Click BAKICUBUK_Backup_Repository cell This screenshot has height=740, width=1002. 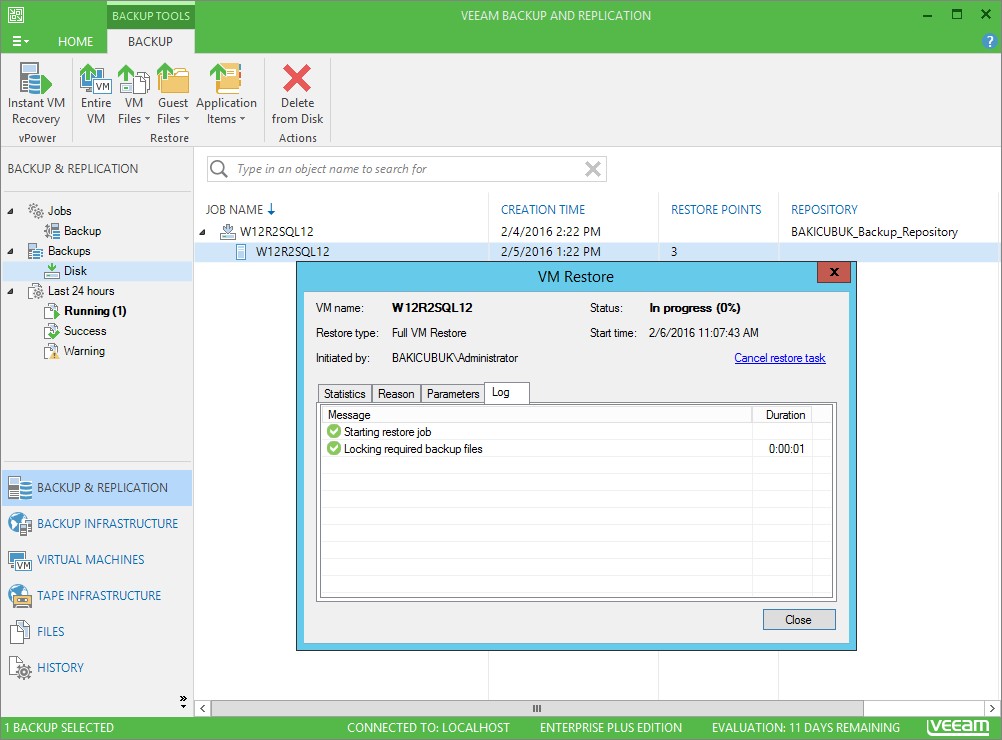click(874, 232)
